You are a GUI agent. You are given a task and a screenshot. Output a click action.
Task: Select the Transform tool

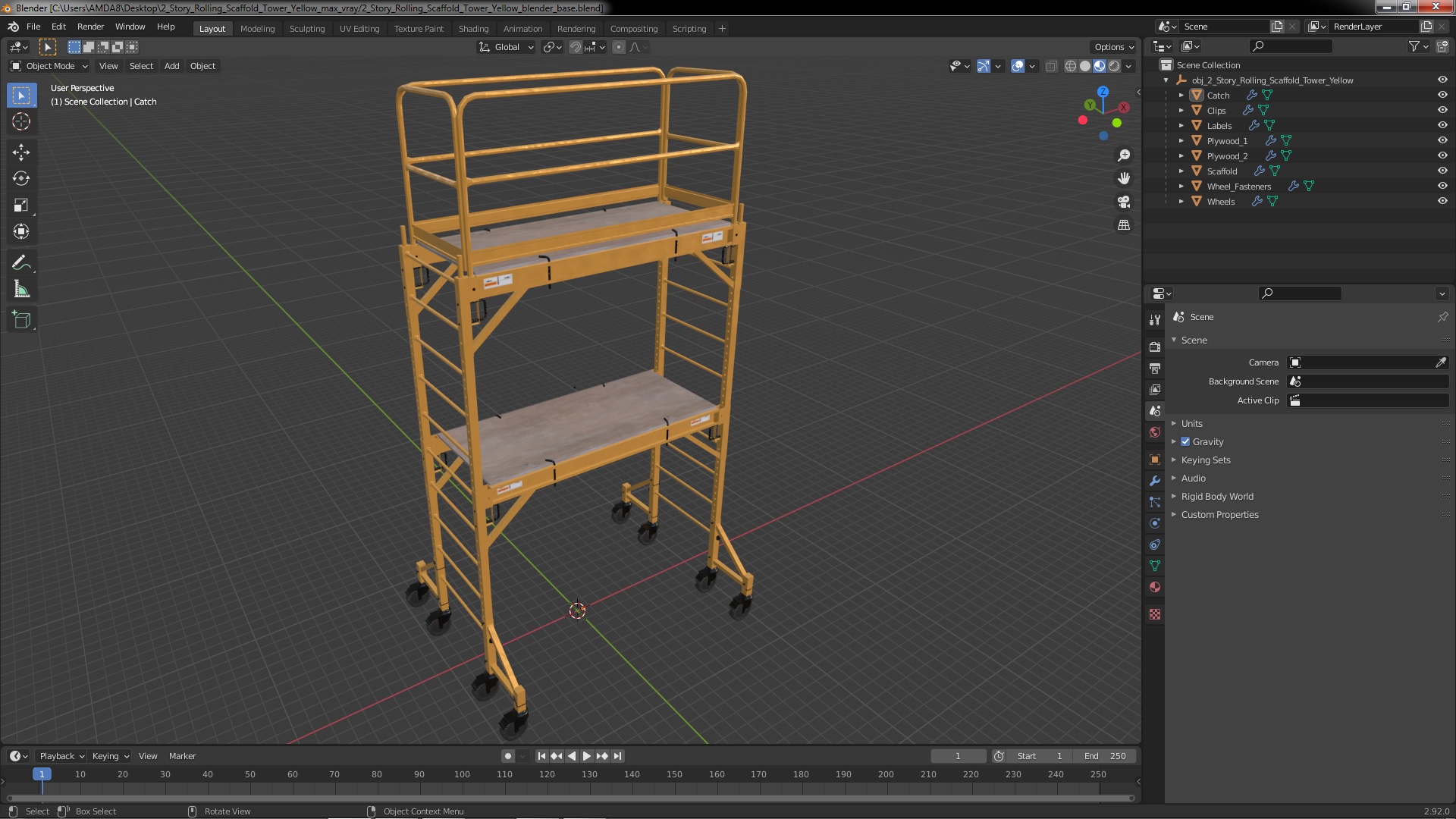(21, 231)
